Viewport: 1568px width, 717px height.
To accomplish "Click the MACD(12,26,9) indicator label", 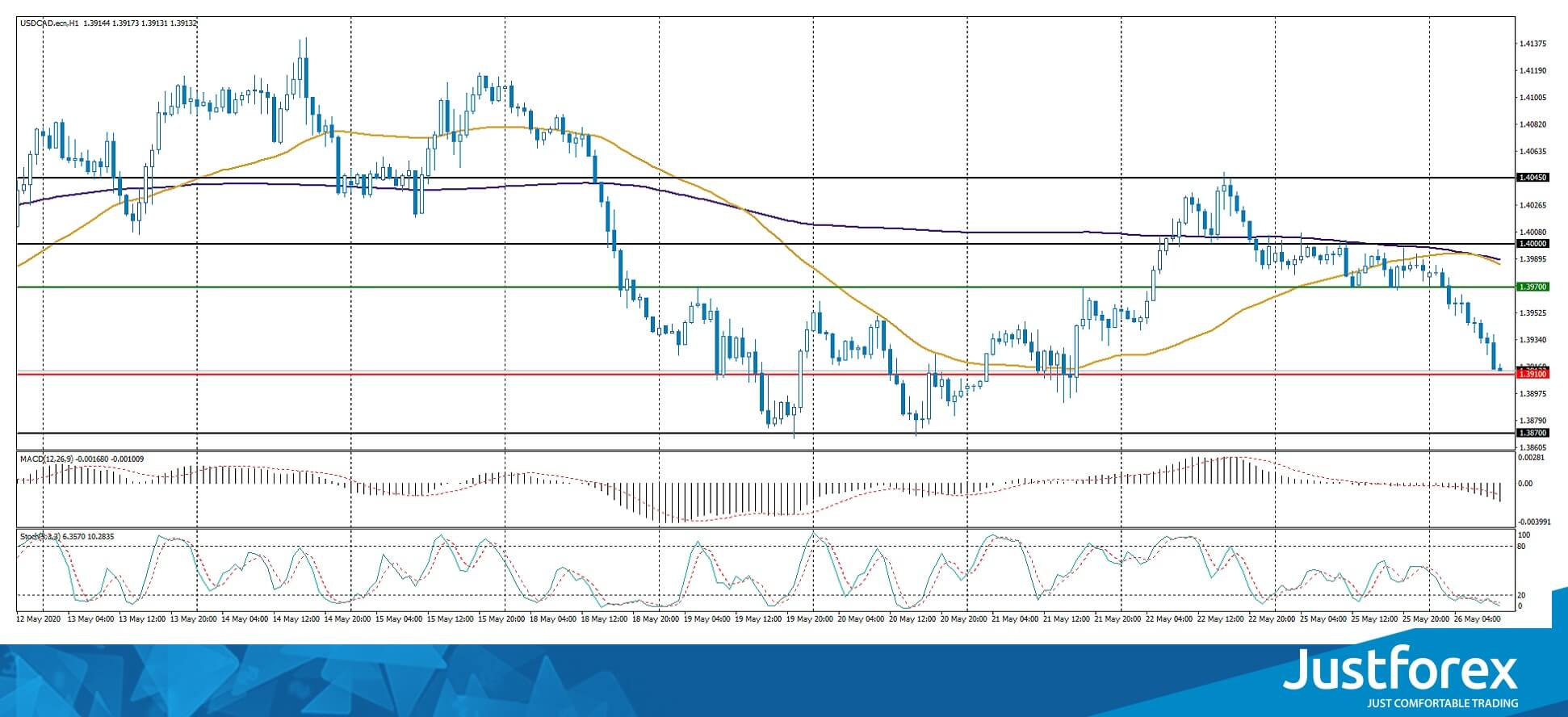I will (46, 459).
